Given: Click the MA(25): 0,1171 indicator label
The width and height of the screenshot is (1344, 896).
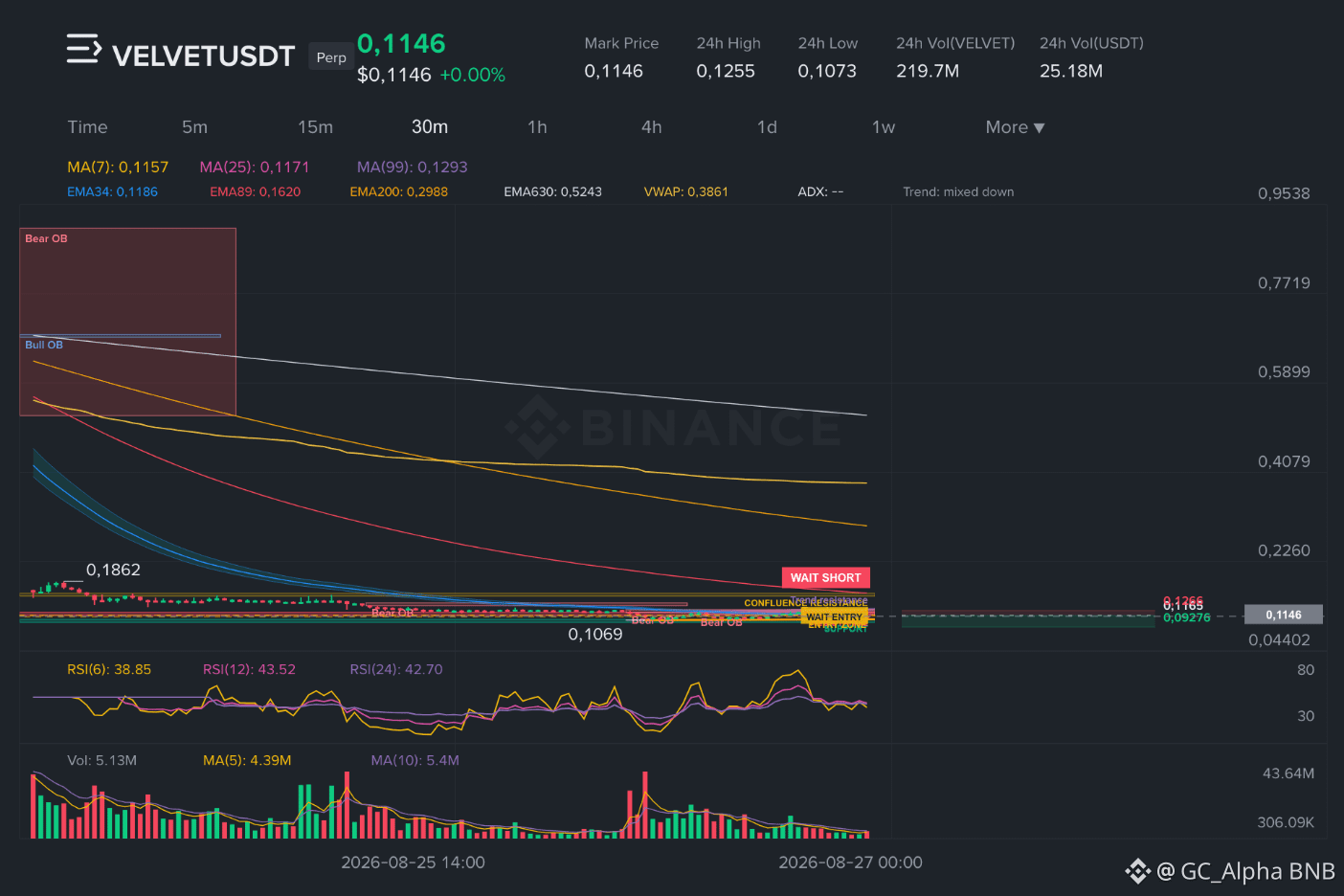Looking at the screenshot, I should (x=255, y=167).
